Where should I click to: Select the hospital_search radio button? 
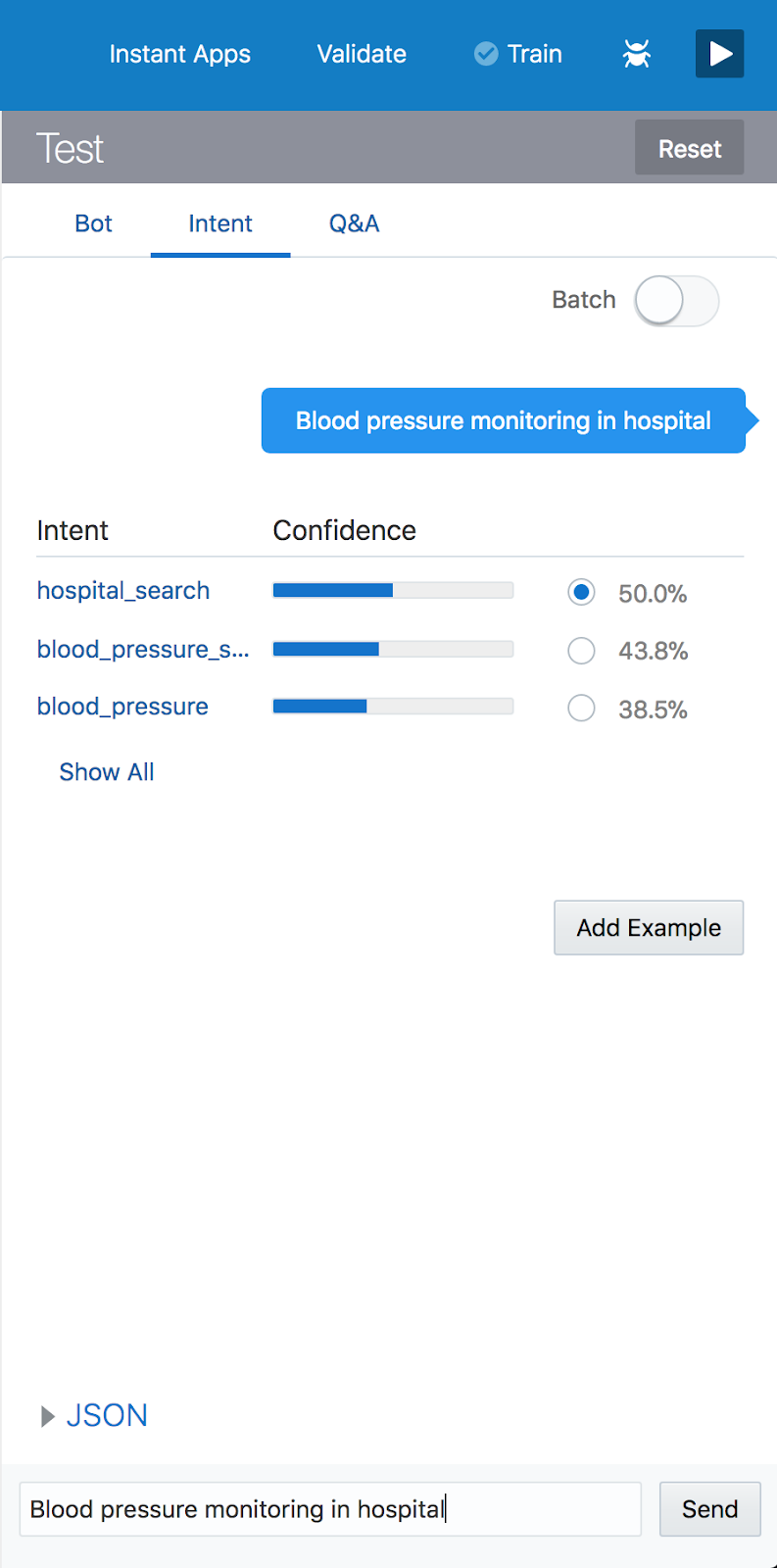click(581, 592)
